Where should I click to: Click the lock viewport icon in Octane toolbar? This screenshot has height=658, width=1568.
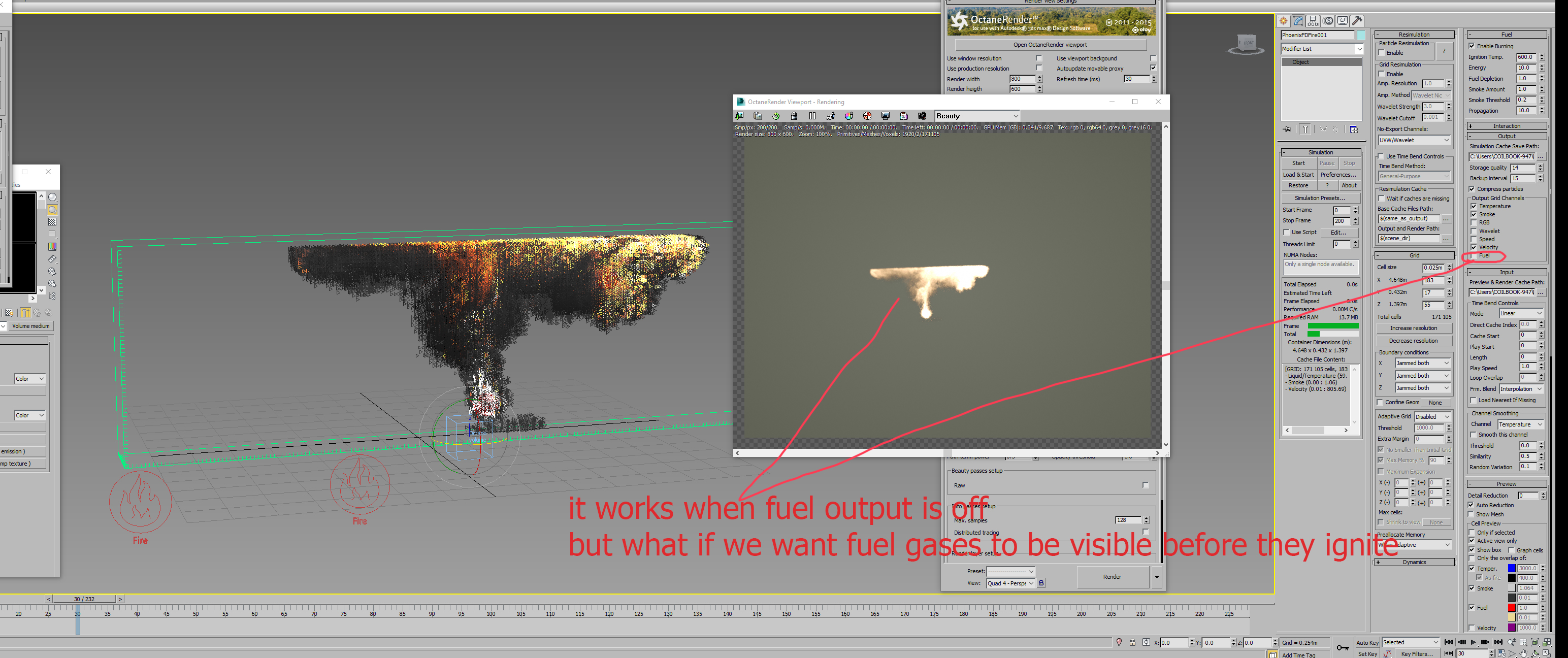coord(794,116)
